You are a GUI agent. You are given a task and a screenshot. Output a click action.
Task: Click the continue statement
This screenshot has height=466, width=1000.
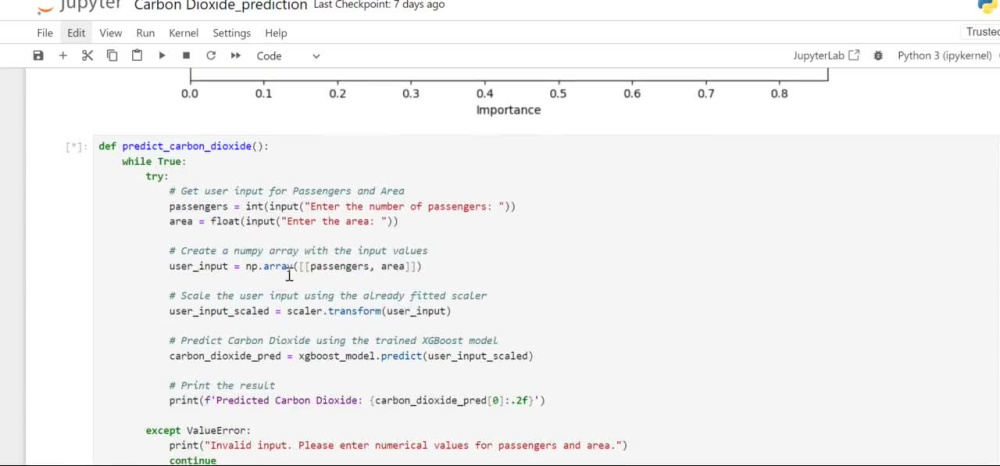point(193,460)
